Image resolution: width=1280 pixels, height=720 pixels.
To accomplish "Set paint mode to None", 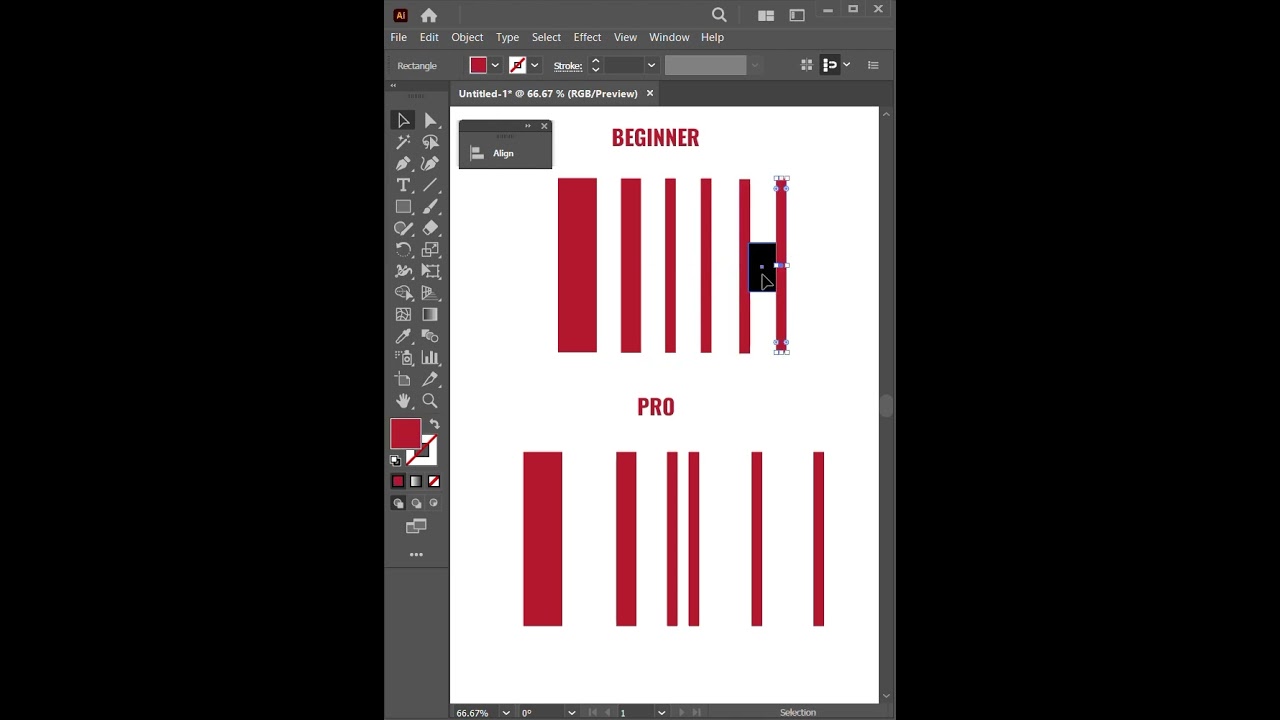I will [434, 481].
